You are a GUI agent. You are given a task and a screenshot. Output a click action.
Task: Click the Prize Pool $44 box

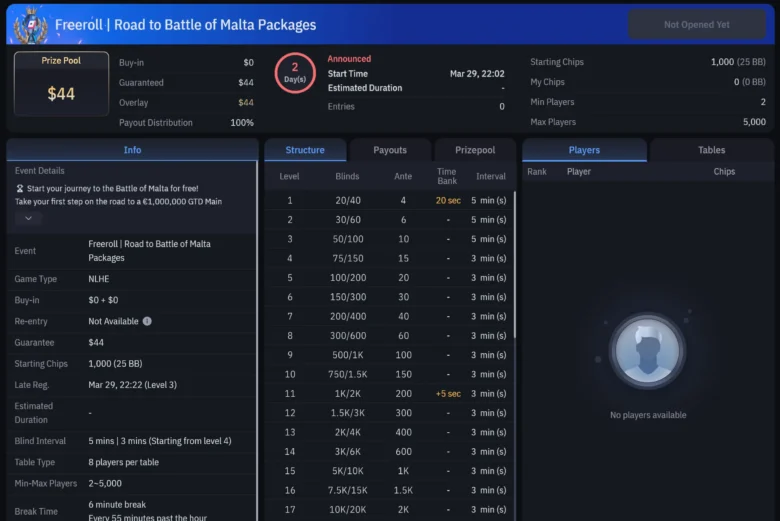pos(61,83)
